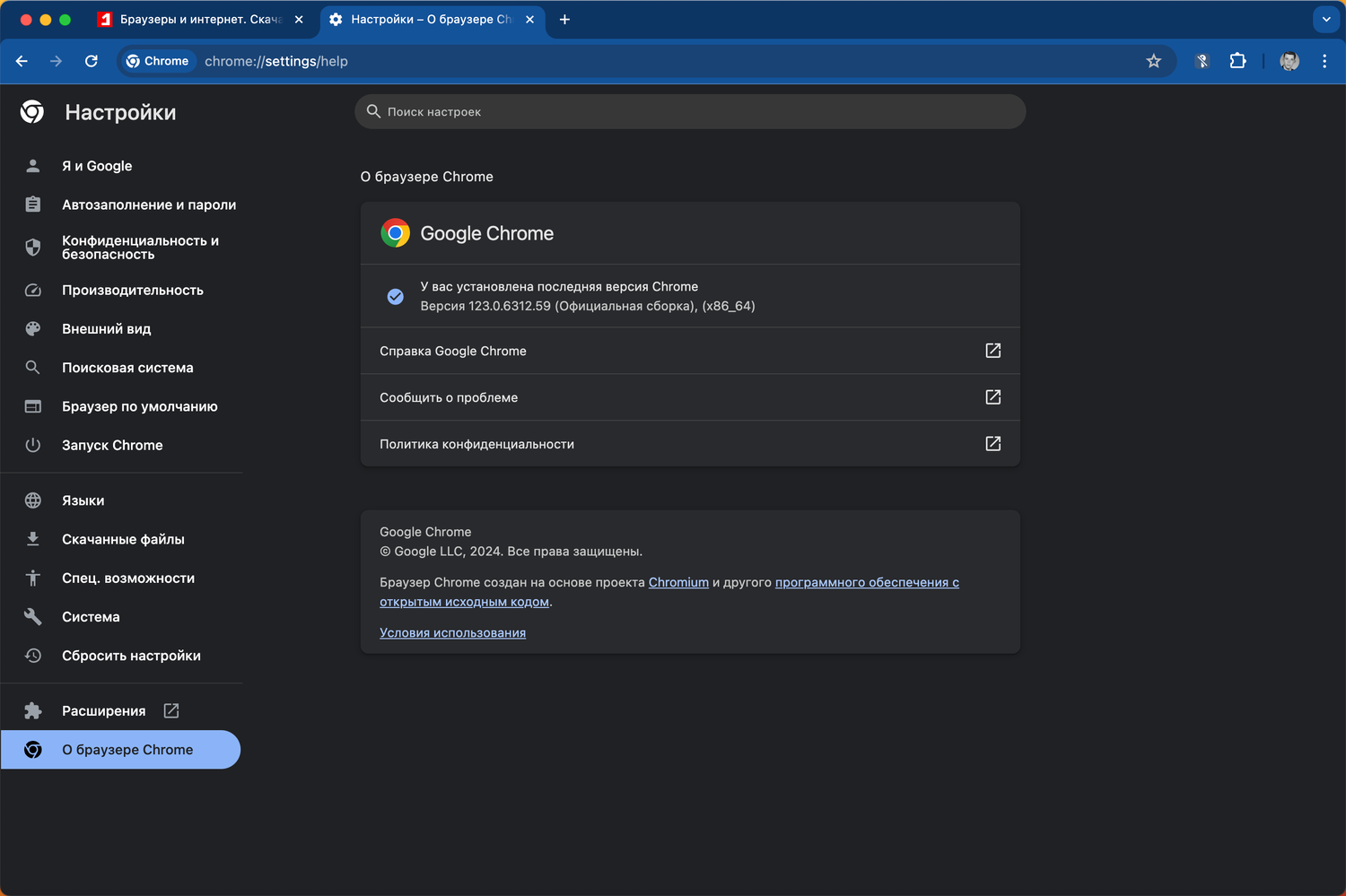Screen dimensions: 1346x896
Task: Reload the page with the refresh icon
Action: point(91,61)
